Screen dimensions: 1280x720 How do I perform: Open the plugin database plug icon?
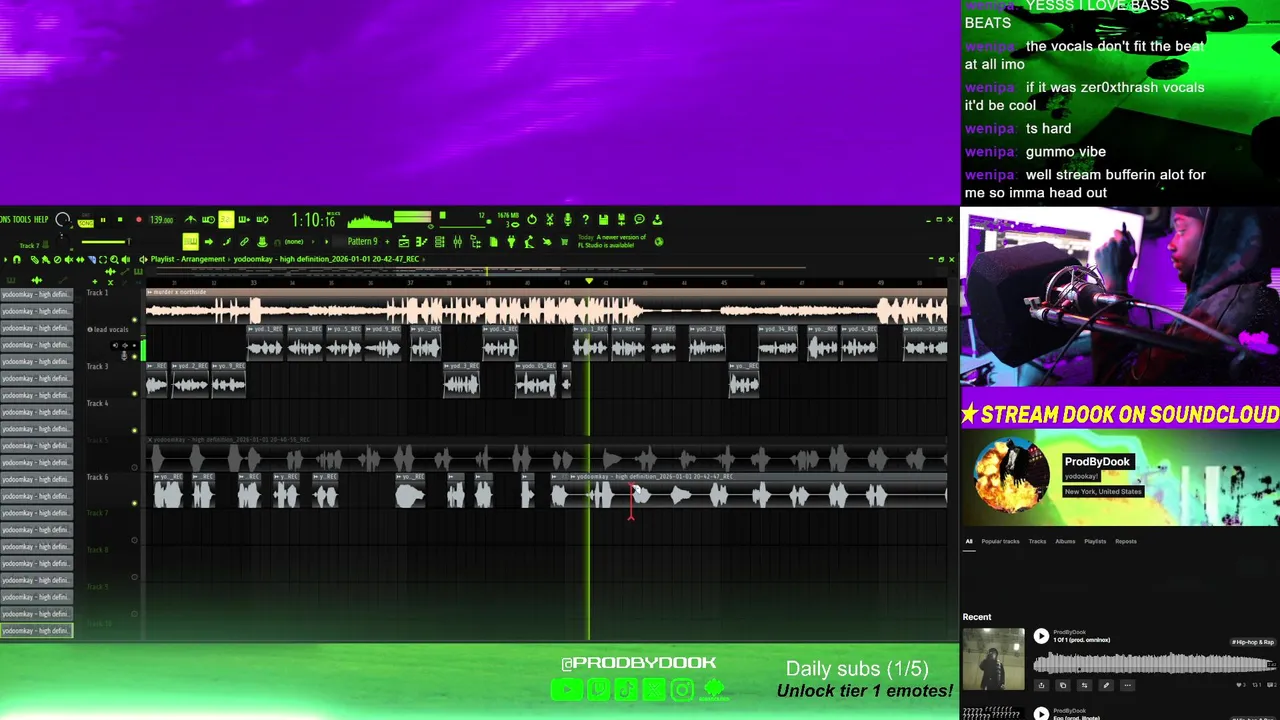coord(511,242)
